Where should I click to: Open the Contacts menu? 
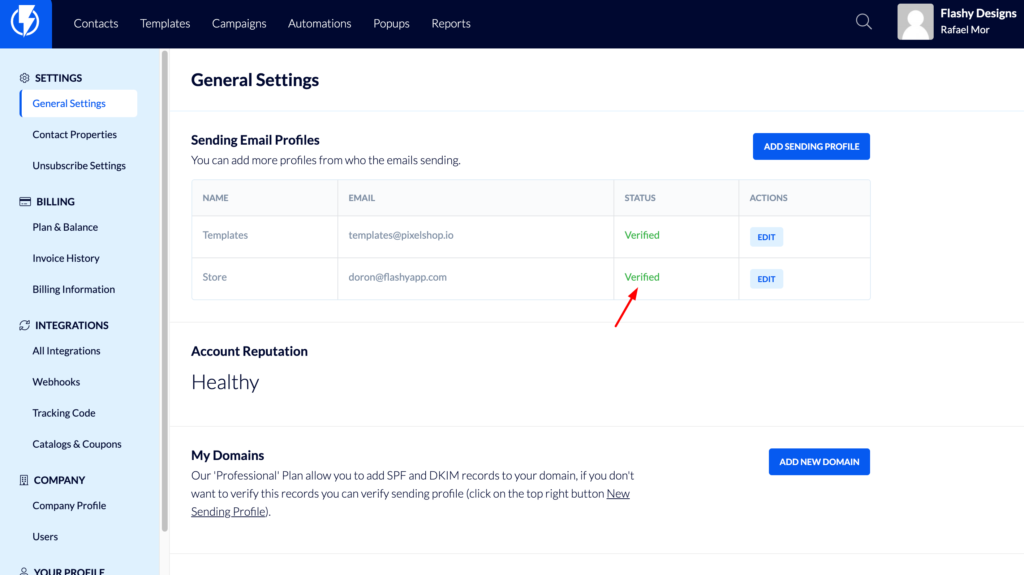coord(96,24)
